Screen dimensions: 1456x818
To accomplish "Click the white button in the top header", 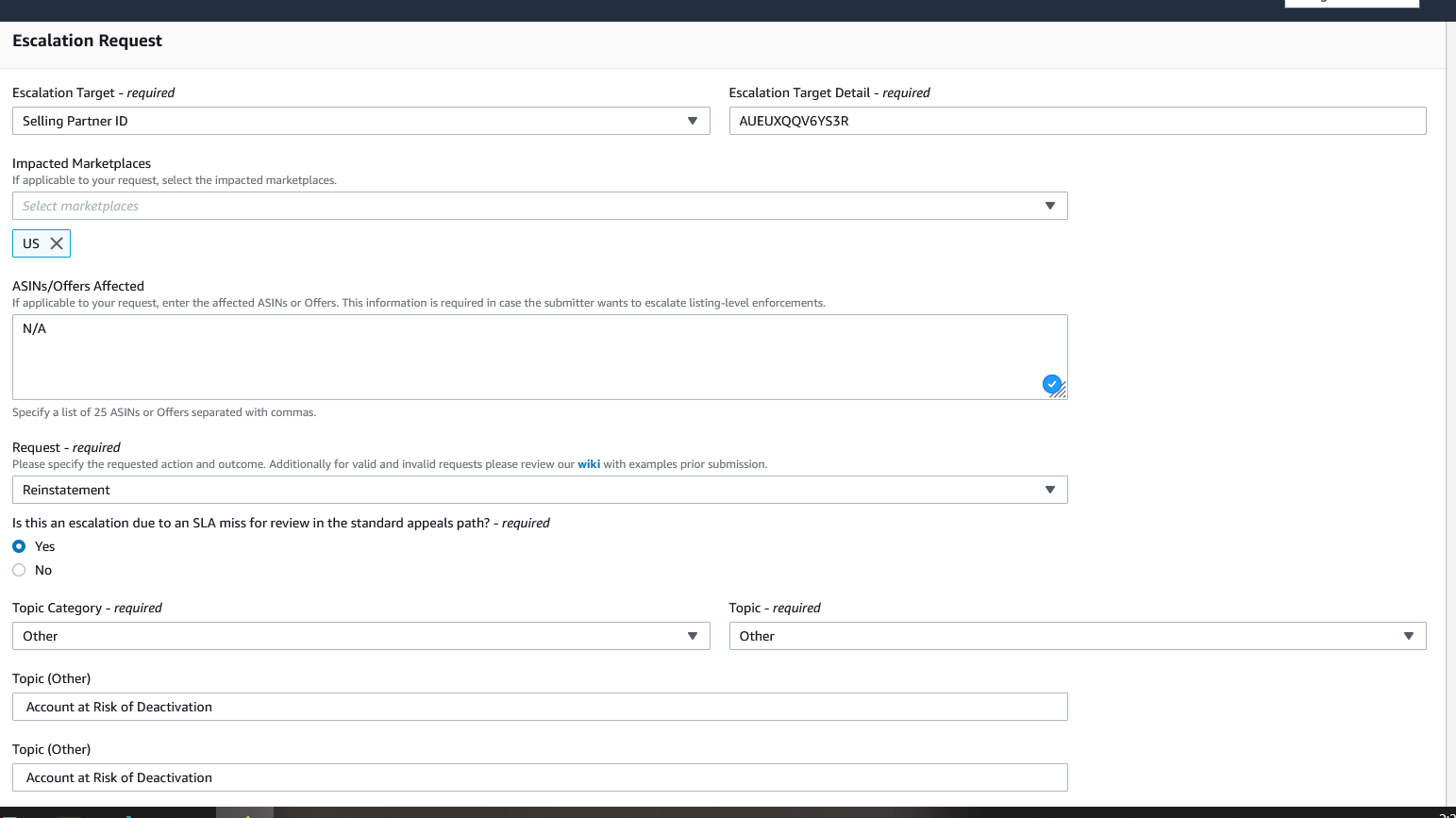I will (1351, 4).
